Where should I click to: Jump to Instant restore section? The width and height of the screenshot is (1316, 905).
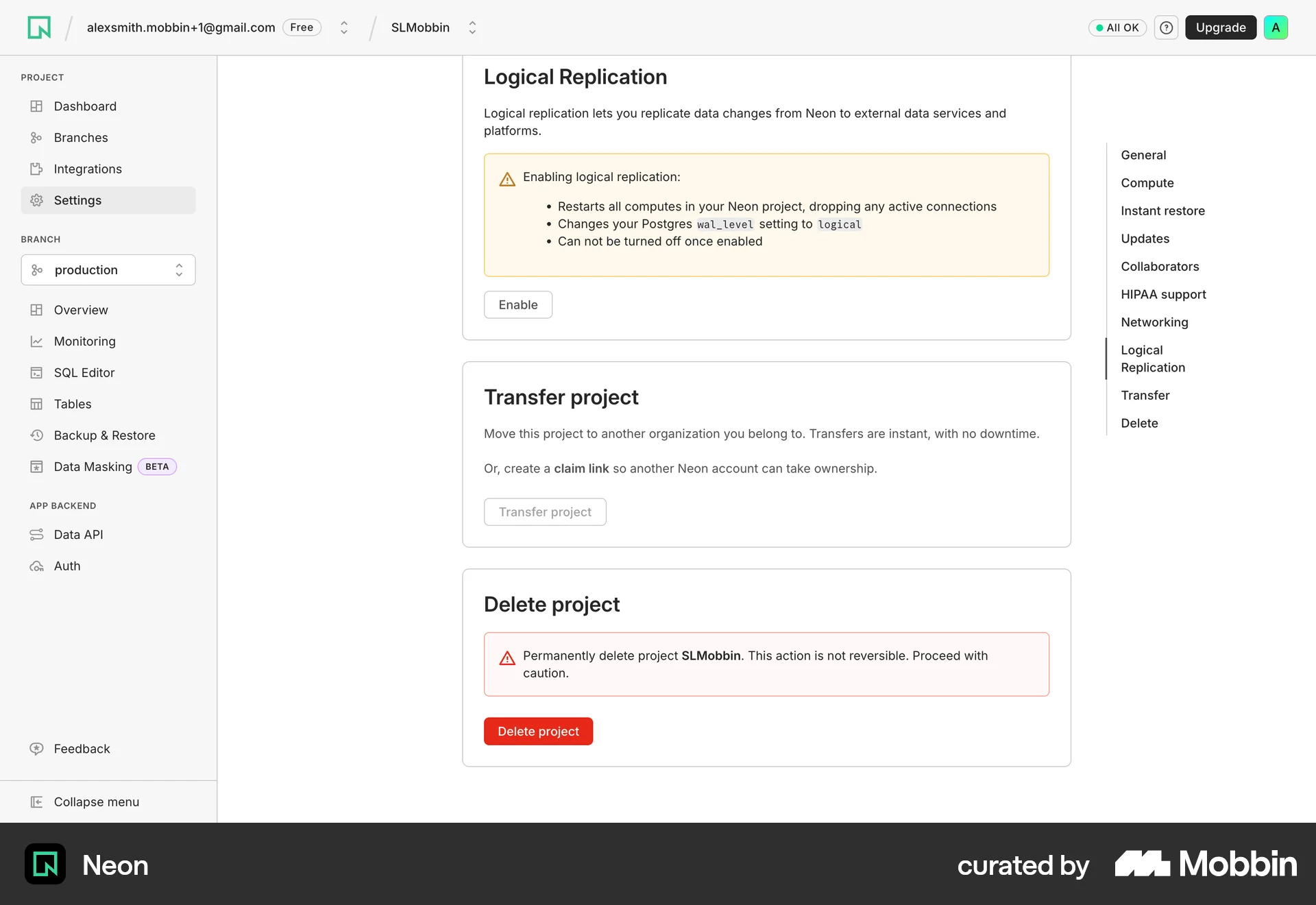[1162, 211]
